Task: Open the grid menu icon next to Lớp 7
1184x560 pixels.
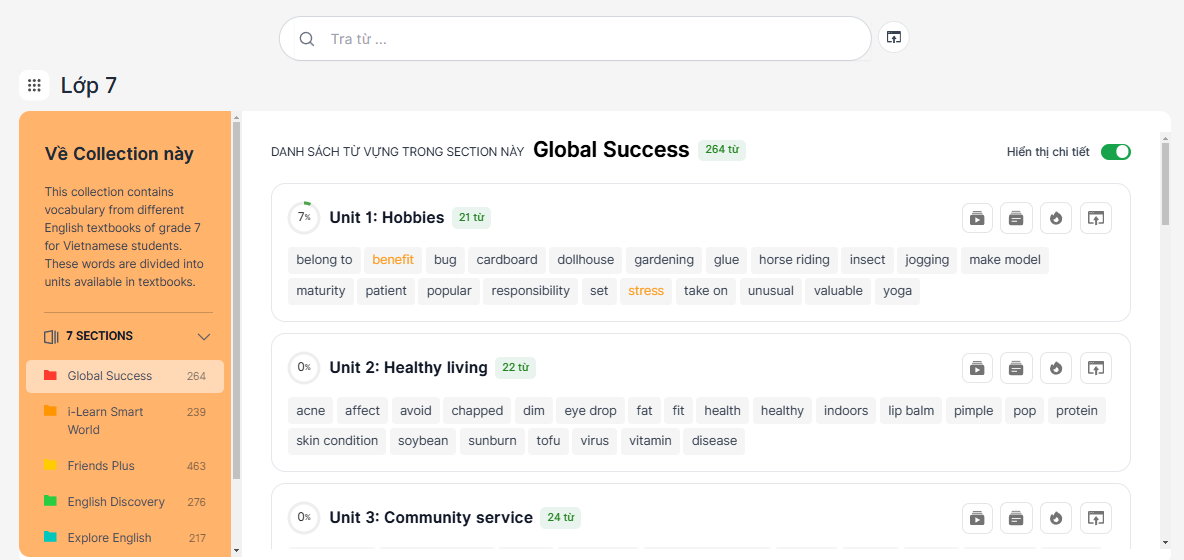Action: 34,86
